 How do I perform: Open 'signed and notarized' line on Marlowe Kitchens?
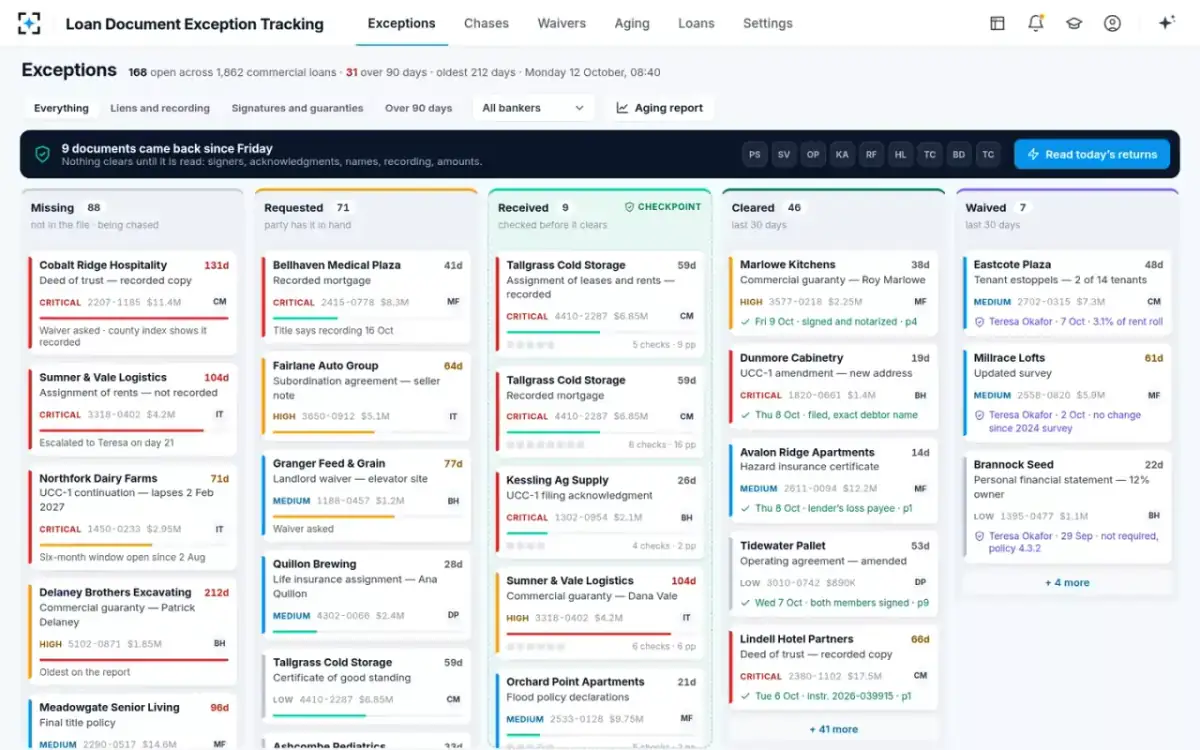pos(829,322)
